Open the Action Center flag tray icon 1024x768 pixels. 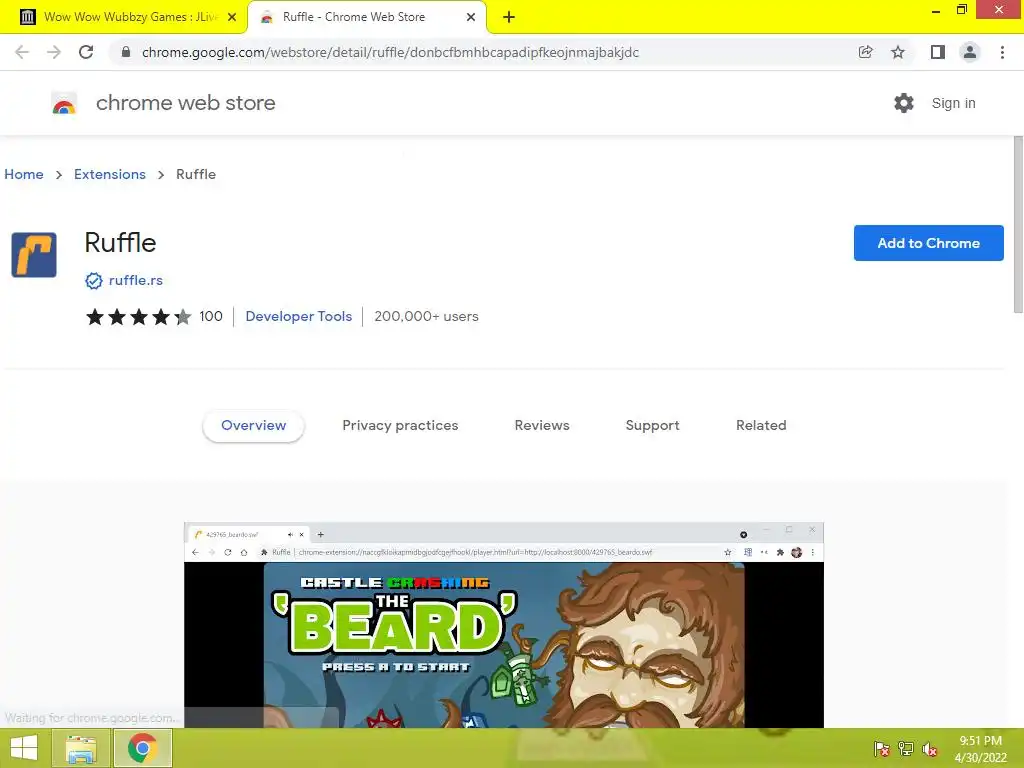click(882, 749)
